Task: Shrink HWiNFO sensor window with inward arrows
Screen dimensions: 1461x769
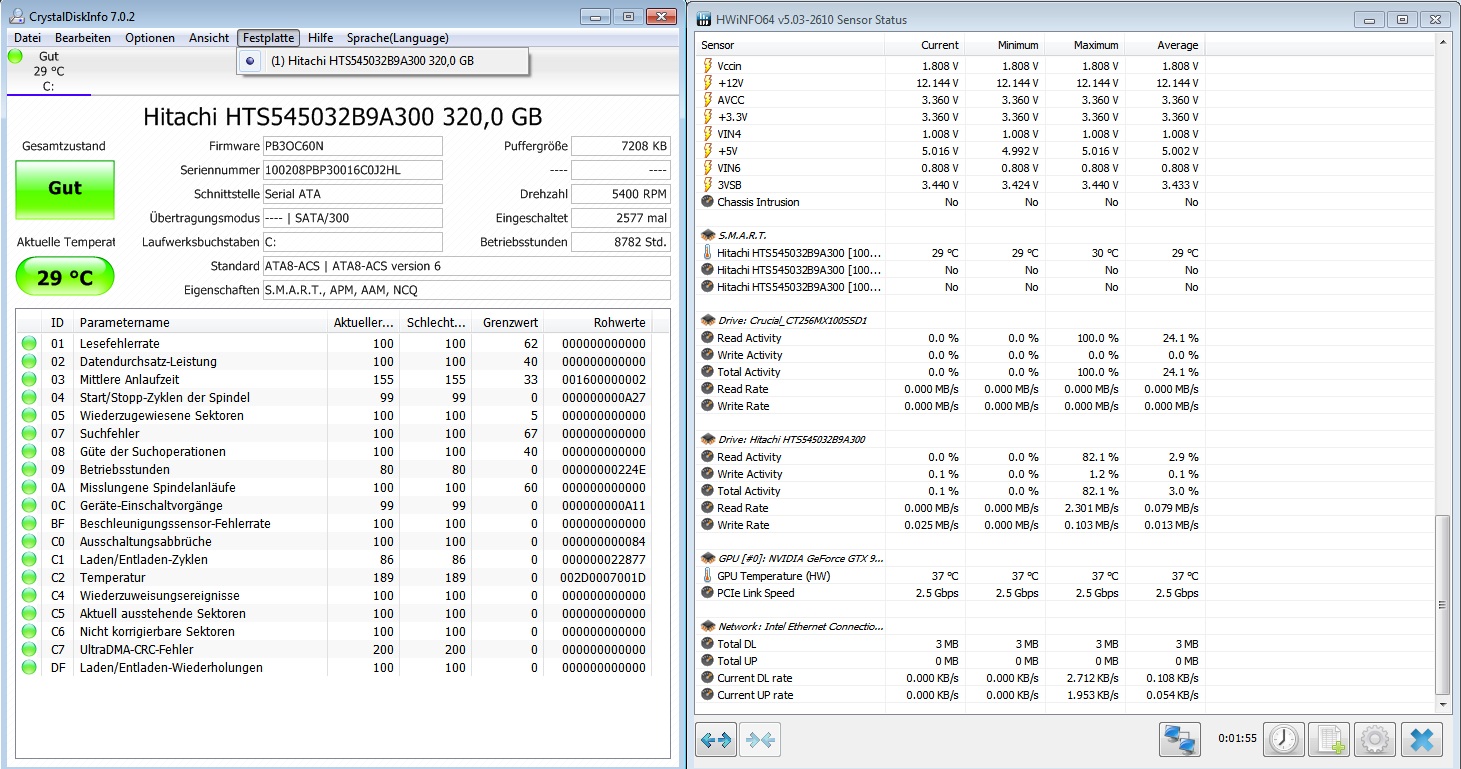Action: point(760,740)
